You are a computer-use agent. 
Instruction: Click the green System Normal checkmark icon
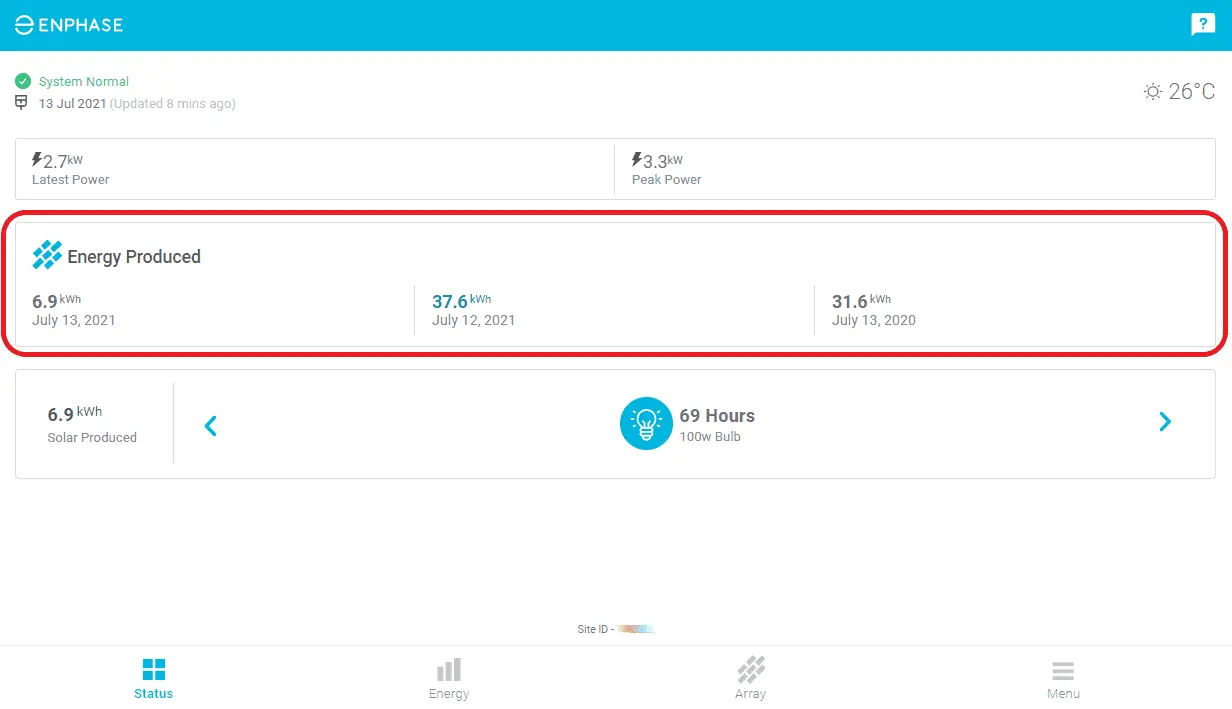point(23,81)
